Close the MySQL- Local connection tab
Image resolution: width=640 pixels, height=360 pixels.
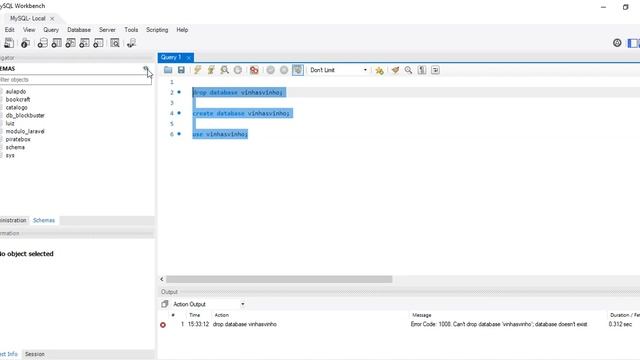pos(52,18)
